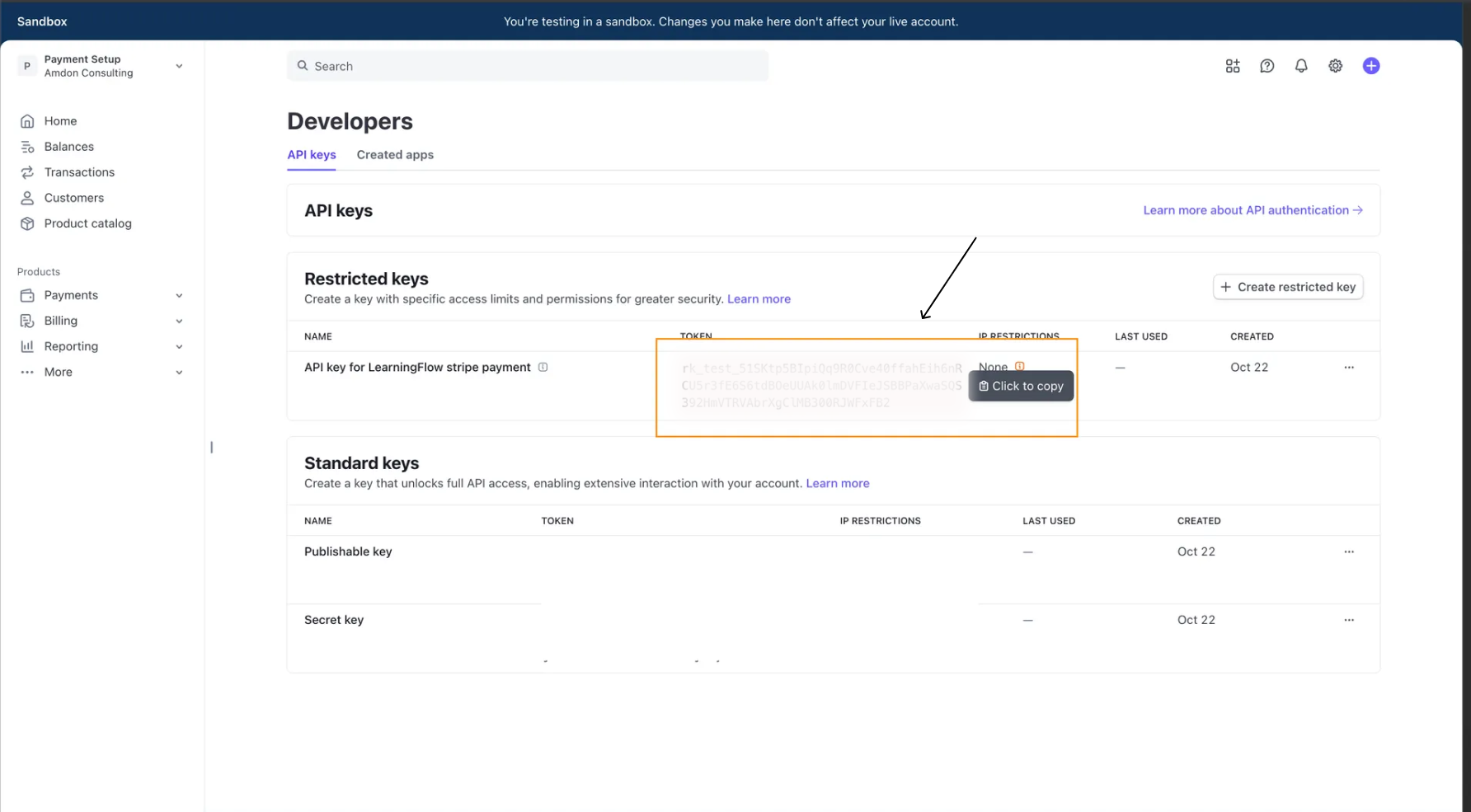
Task: Open the notifications bell icon
Action: coord(1302,65)
